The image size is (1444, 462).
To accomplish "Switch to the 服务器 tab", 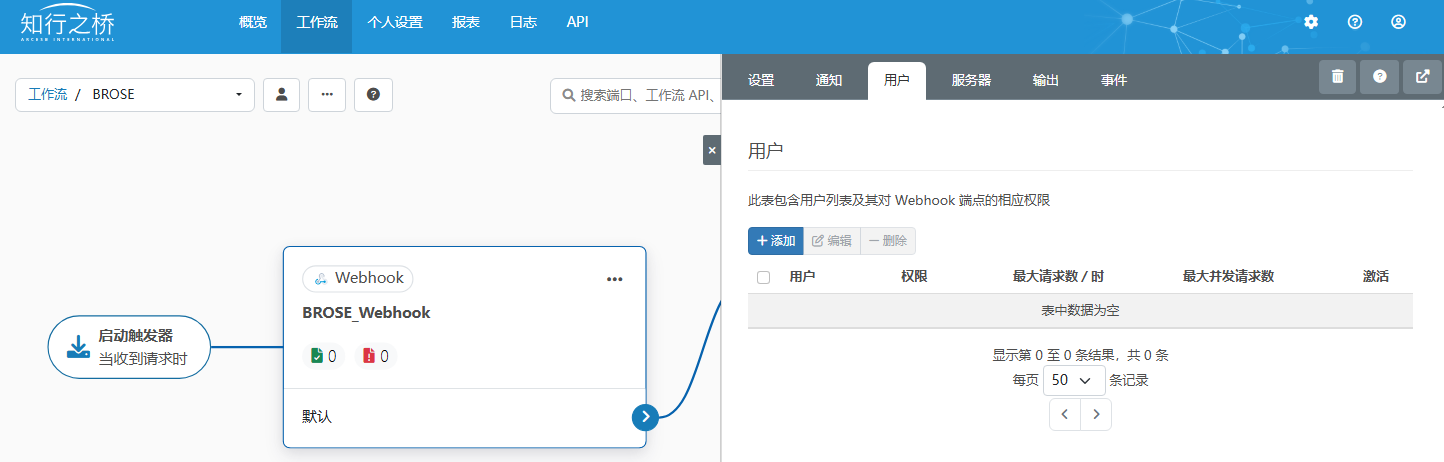I will [971, 81].
